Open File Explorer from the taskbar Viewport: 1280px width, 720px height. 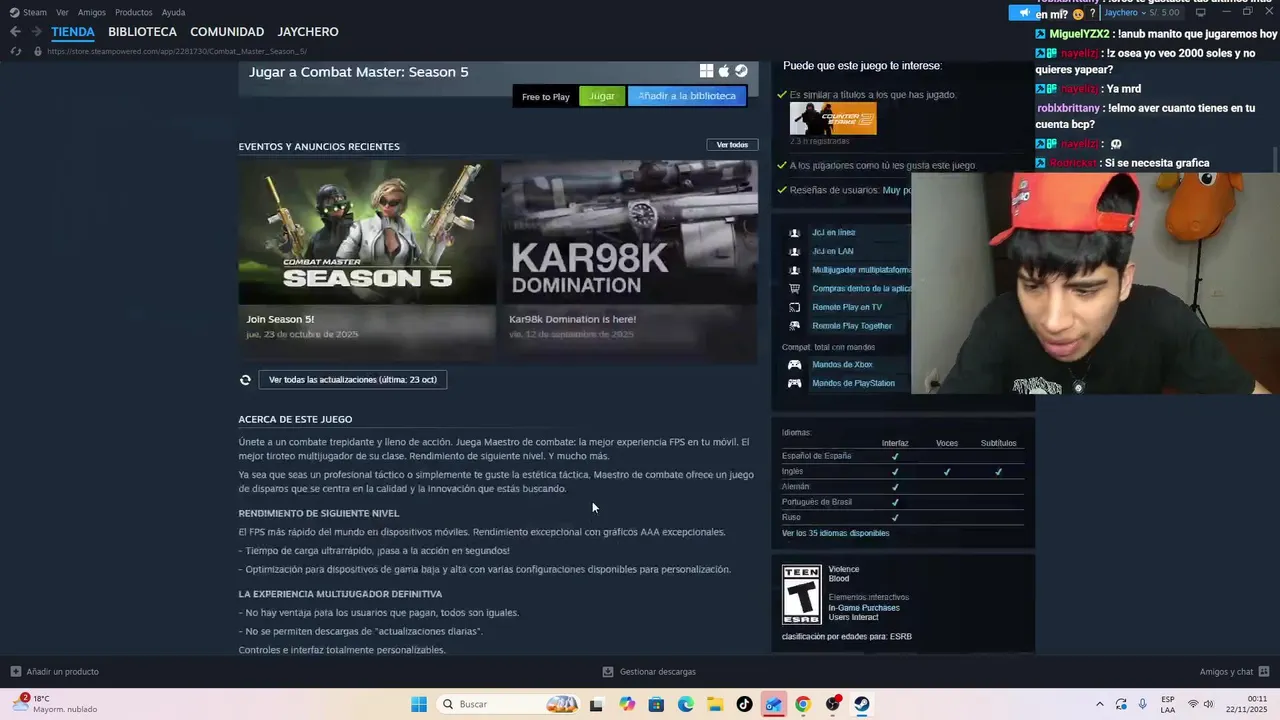click(715, 704)
